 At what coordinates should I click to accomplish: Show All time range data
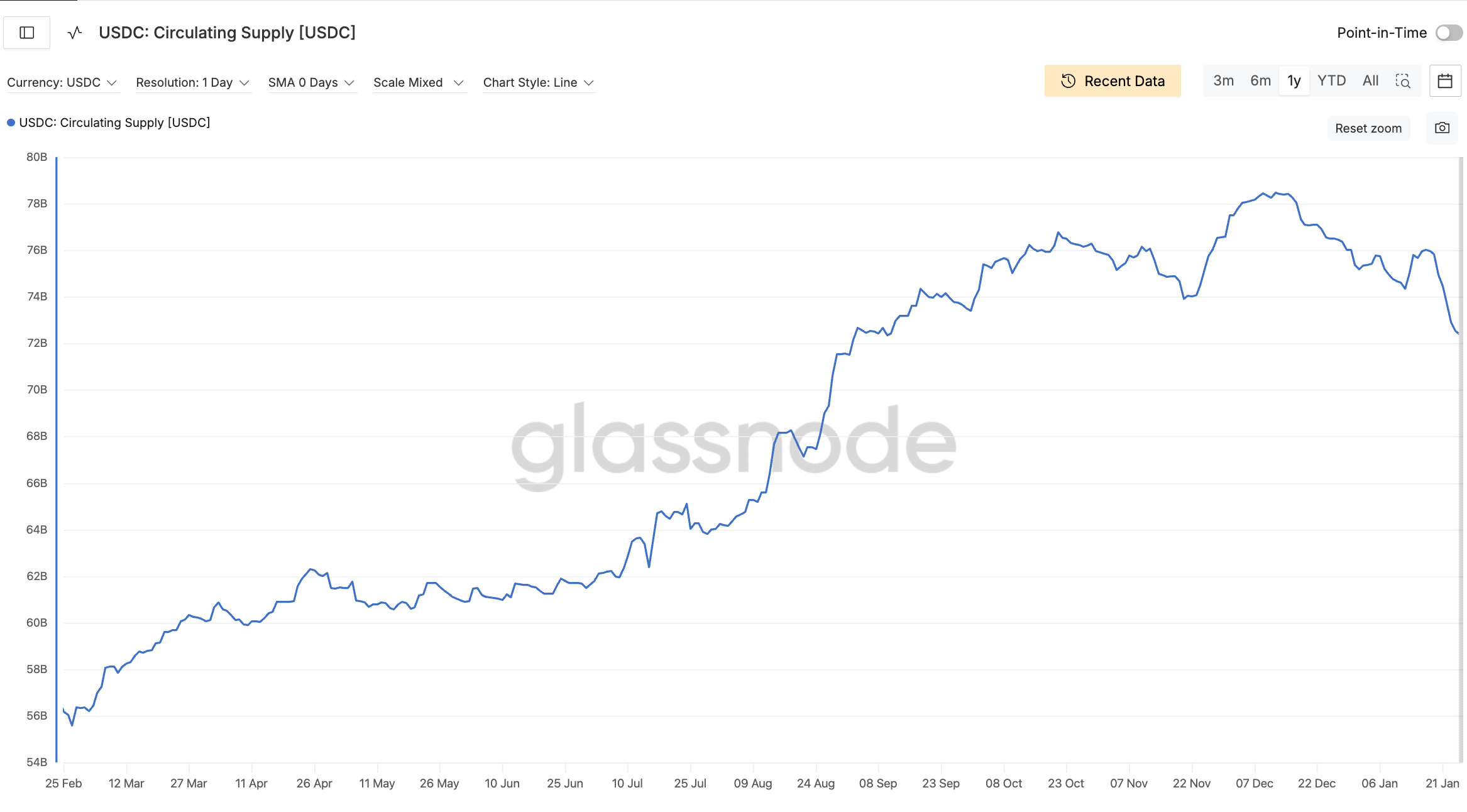[x=1370, y=81]
